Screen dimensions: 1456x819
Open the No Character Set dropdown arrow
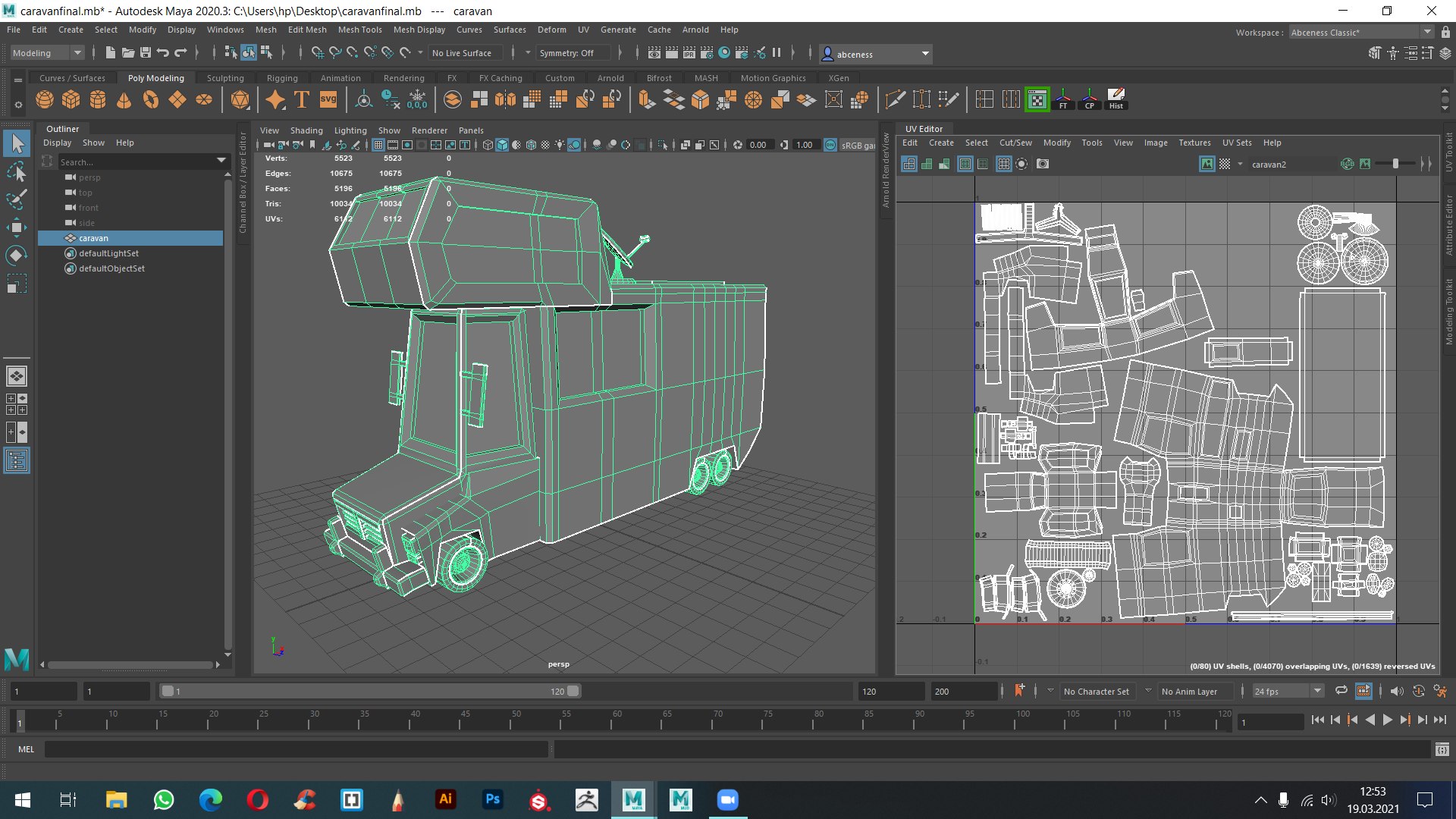pyautogui.click(x=1050, y=691)
